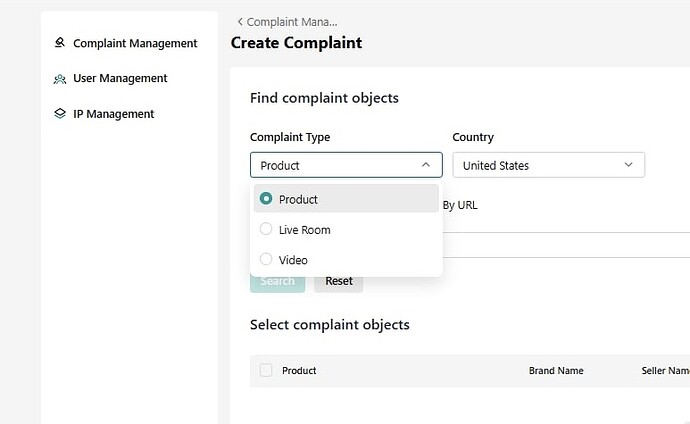Viewport: 690px width, 424px height.
Task: Click the Brand Name column header
Action: coord(556,371)
